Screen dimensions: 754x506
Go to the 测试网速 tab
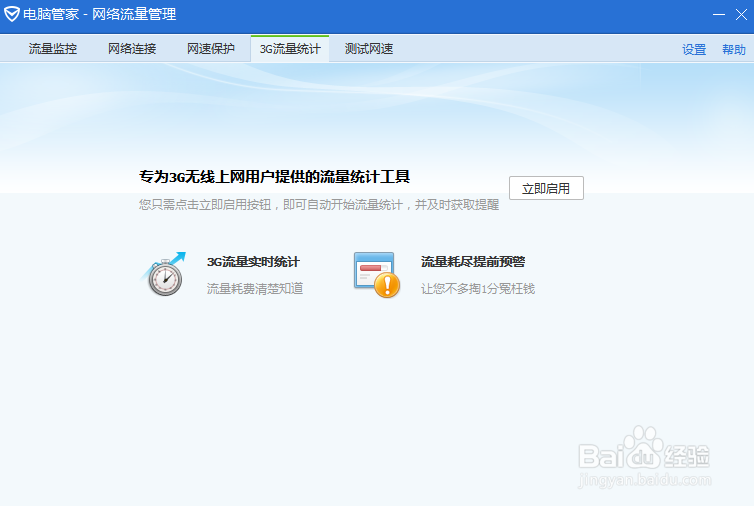click(x=369, y=49)
